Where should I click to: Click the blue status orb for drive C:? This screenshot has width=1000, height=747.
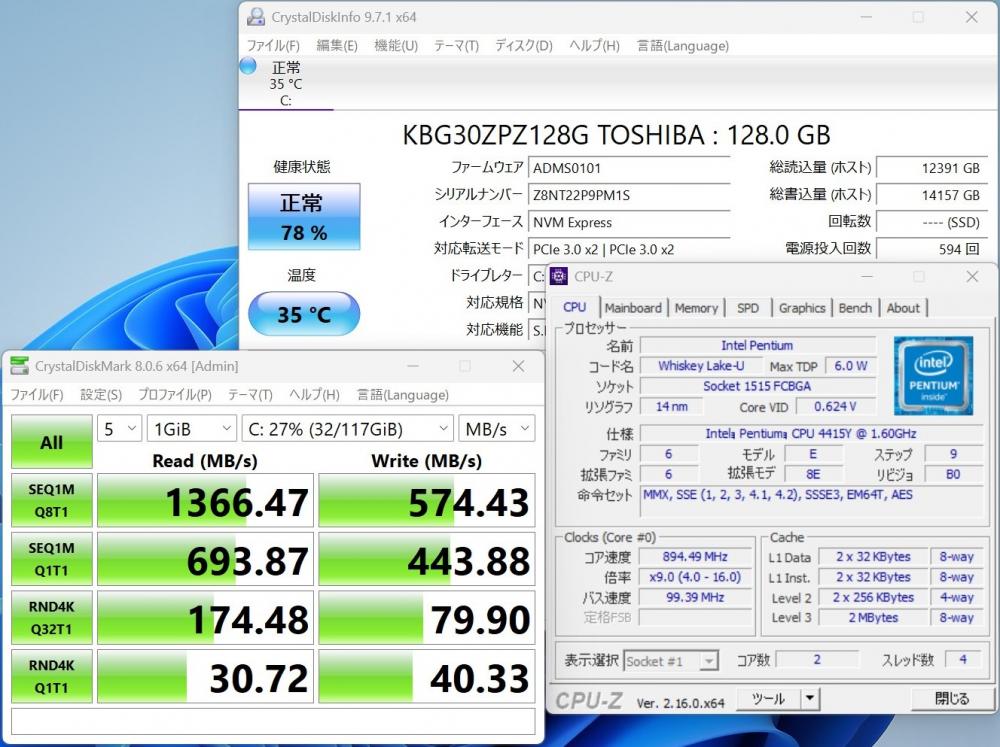click(248, 66)
